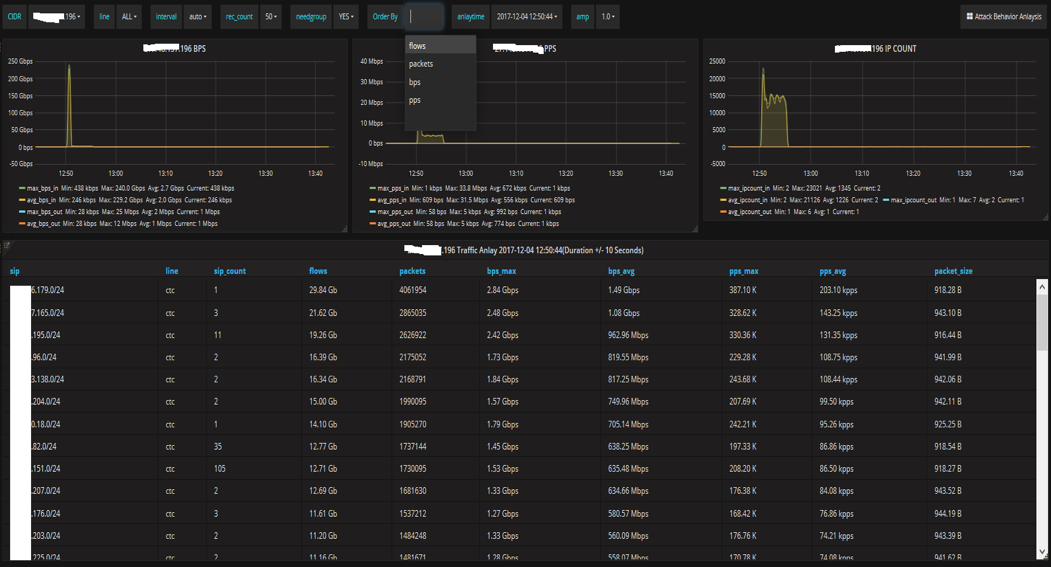Toggle the max_bps_out series in legend
Viewport: 1051px width, 567px height.
(x=43, y=212)
